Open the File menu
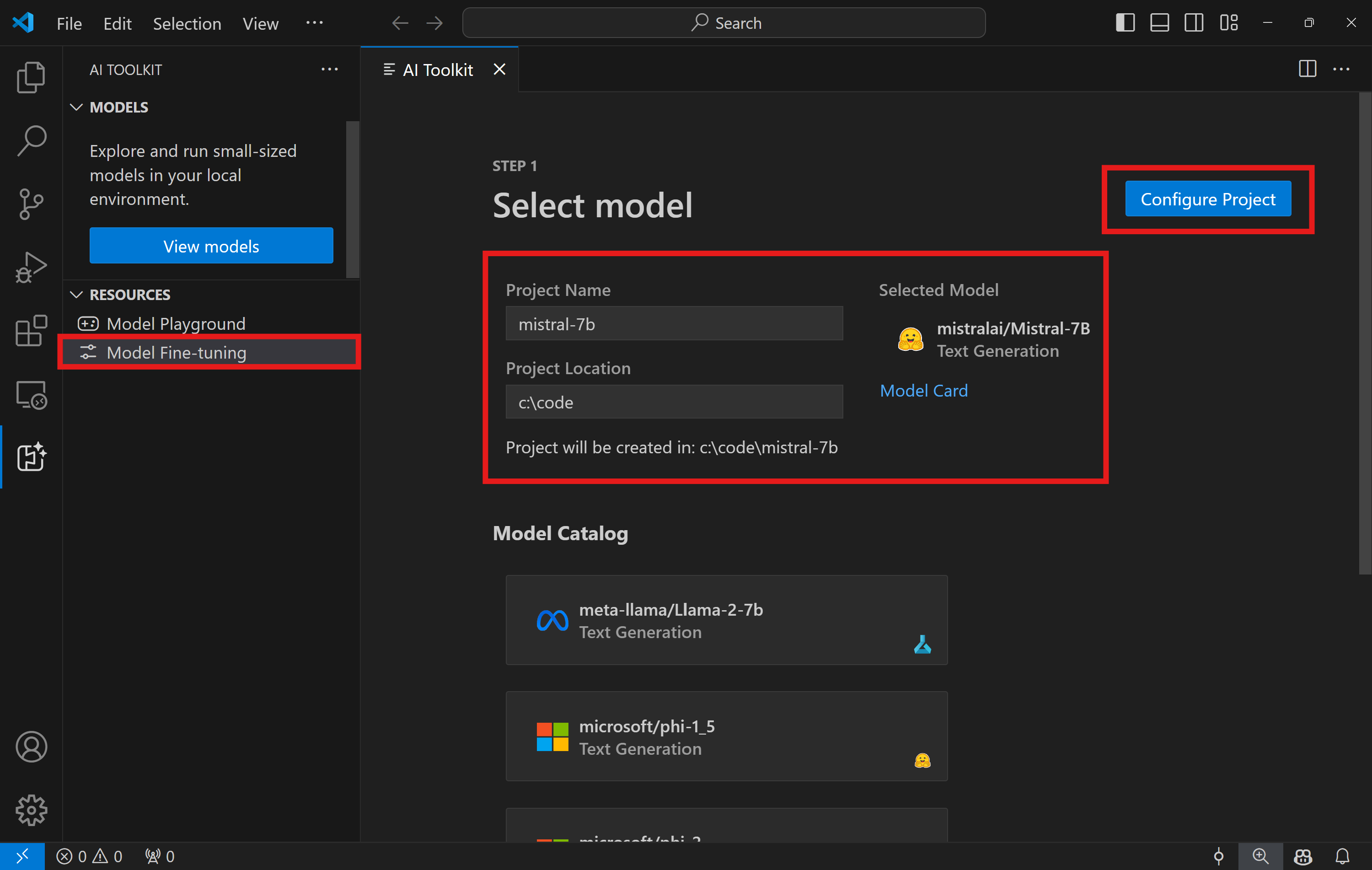 [x=68, y=22]
